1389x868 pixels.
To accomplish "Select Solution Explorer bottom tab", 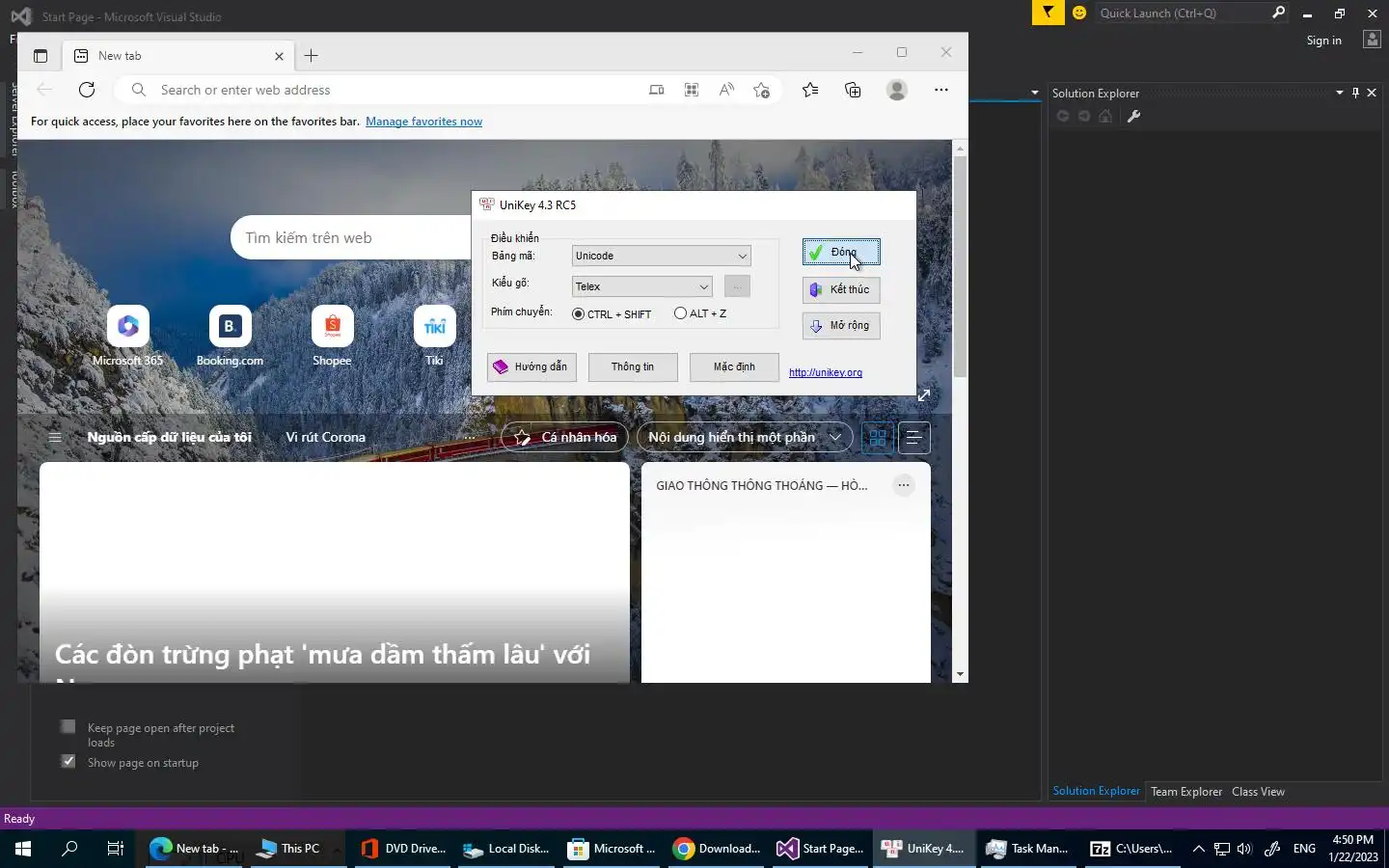I will click(1096, 791).
